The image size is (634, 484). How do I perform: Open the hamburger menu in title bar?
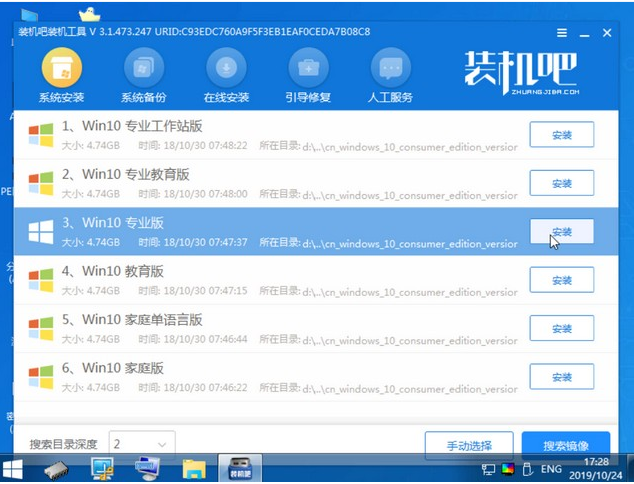[x=562, y=33]
